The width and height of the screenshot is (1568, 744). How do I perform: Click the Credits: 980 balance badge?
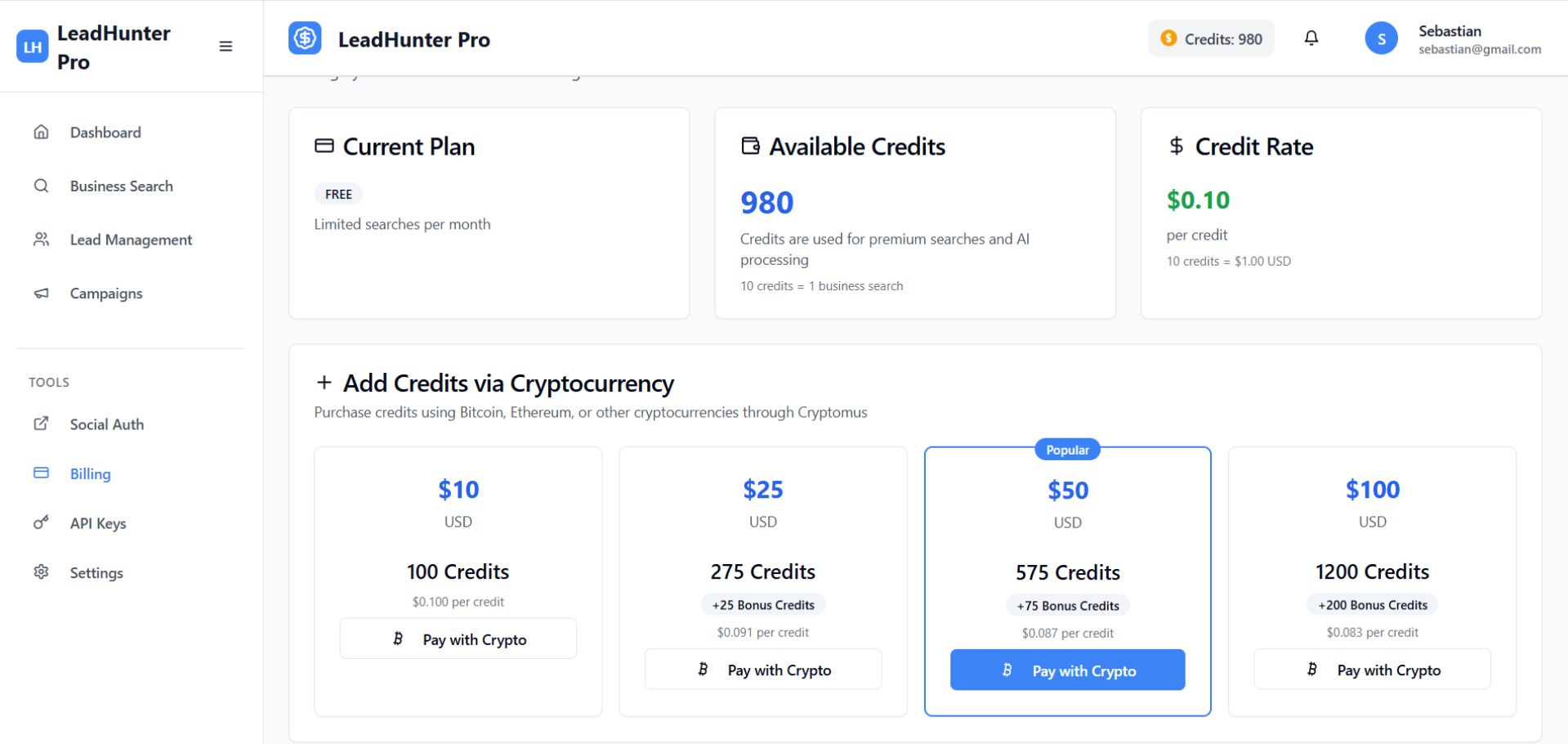click(1211, 38)
